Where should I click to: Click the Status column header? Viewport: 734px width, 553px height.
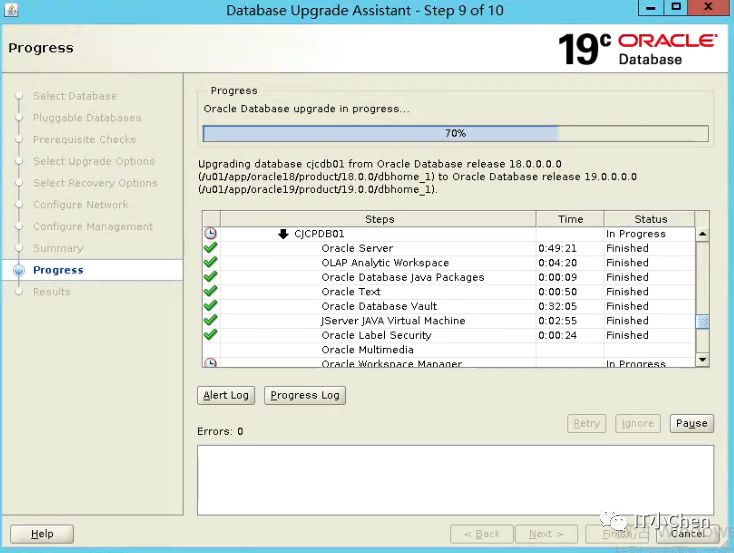[650, 219]
